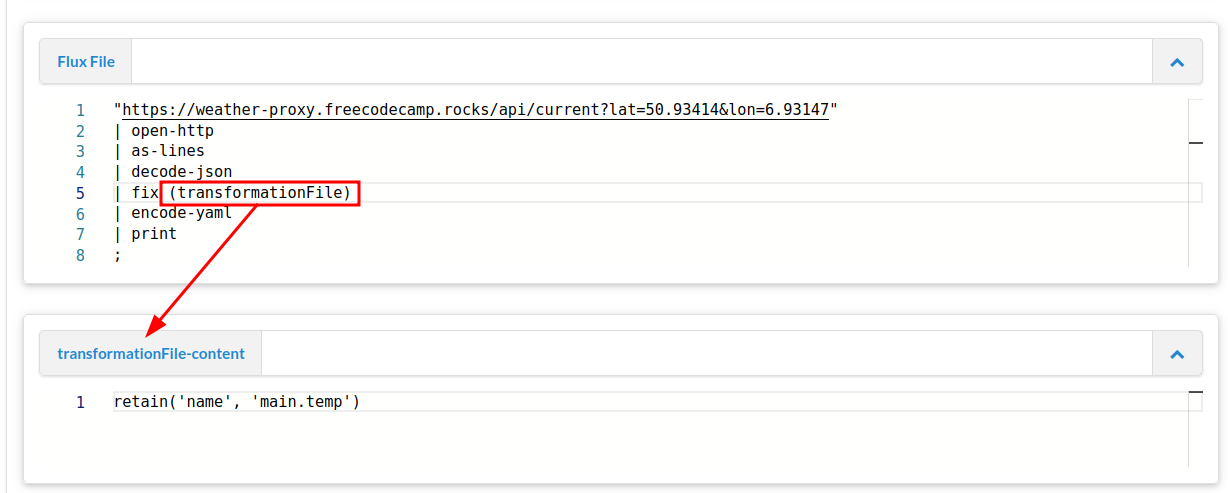The image size is (1228, 493).
Task: Place cursor on the open-http line
Action: click(x=164, y=130)
